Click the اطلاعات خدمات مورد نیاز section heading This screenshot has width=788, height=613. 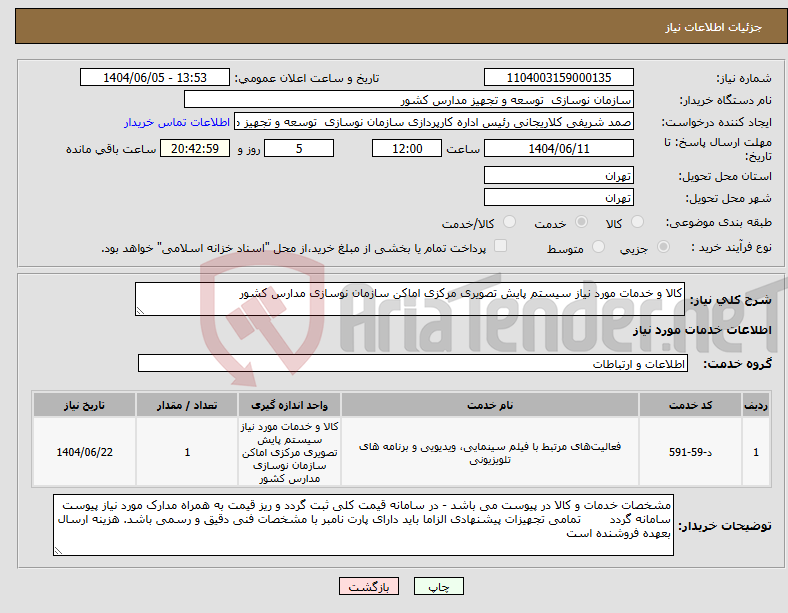tap(702, 330)
